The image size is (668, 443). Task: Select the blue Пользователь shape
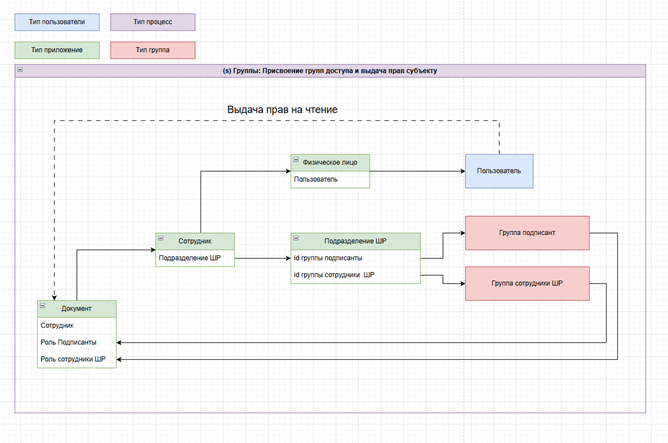pos(498,171)
